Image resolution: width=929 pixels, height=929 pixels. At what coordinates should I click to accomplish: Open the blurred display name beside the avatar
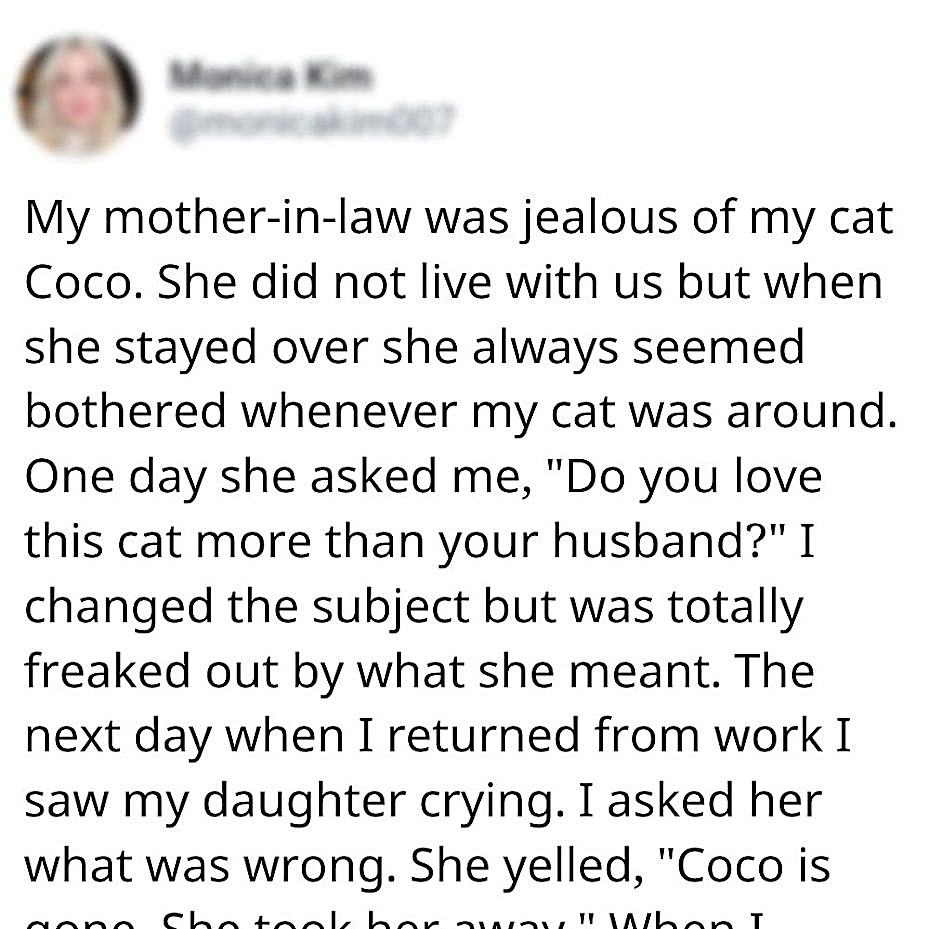[x=270, y=76]
